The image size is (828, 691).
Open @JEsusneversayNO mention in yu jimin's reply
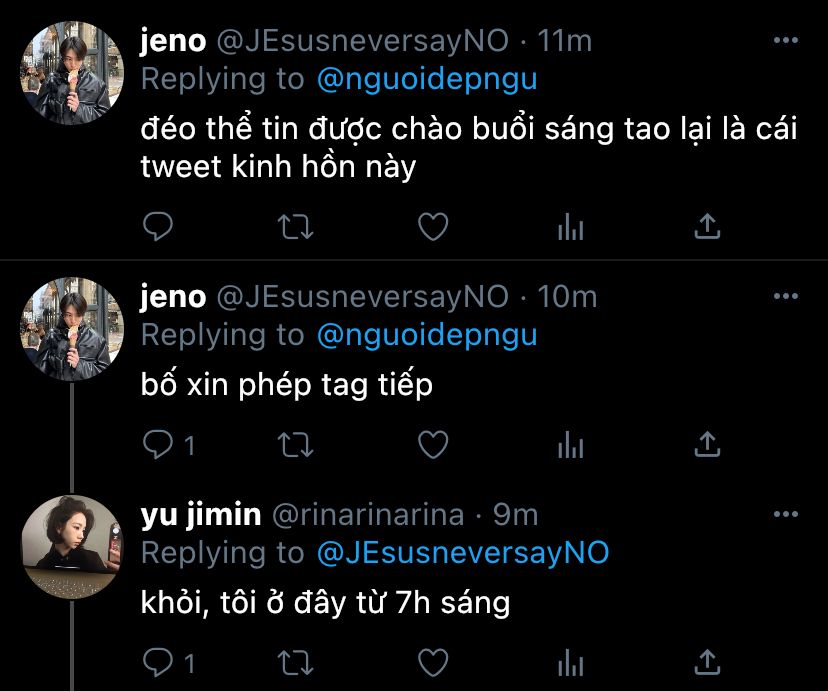462,552
